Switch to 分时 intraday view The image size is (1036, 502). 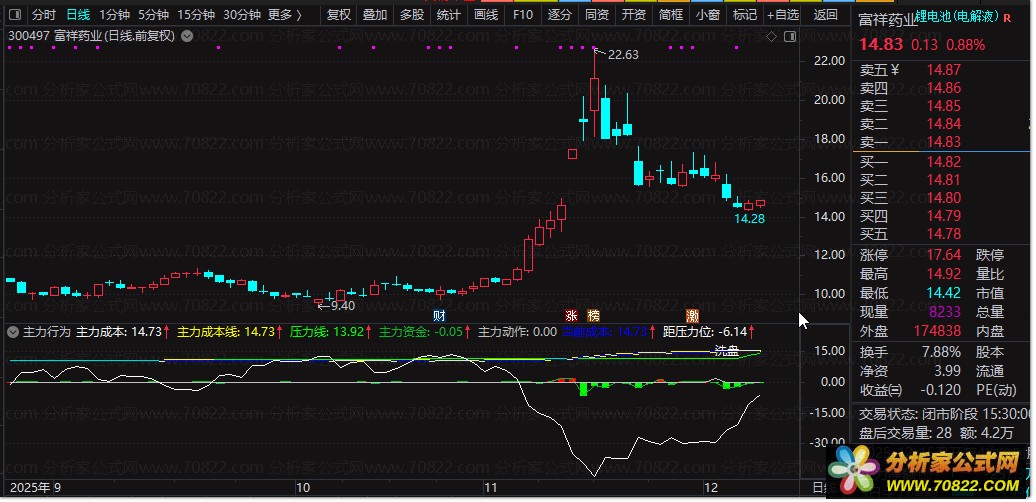[44, 15]
